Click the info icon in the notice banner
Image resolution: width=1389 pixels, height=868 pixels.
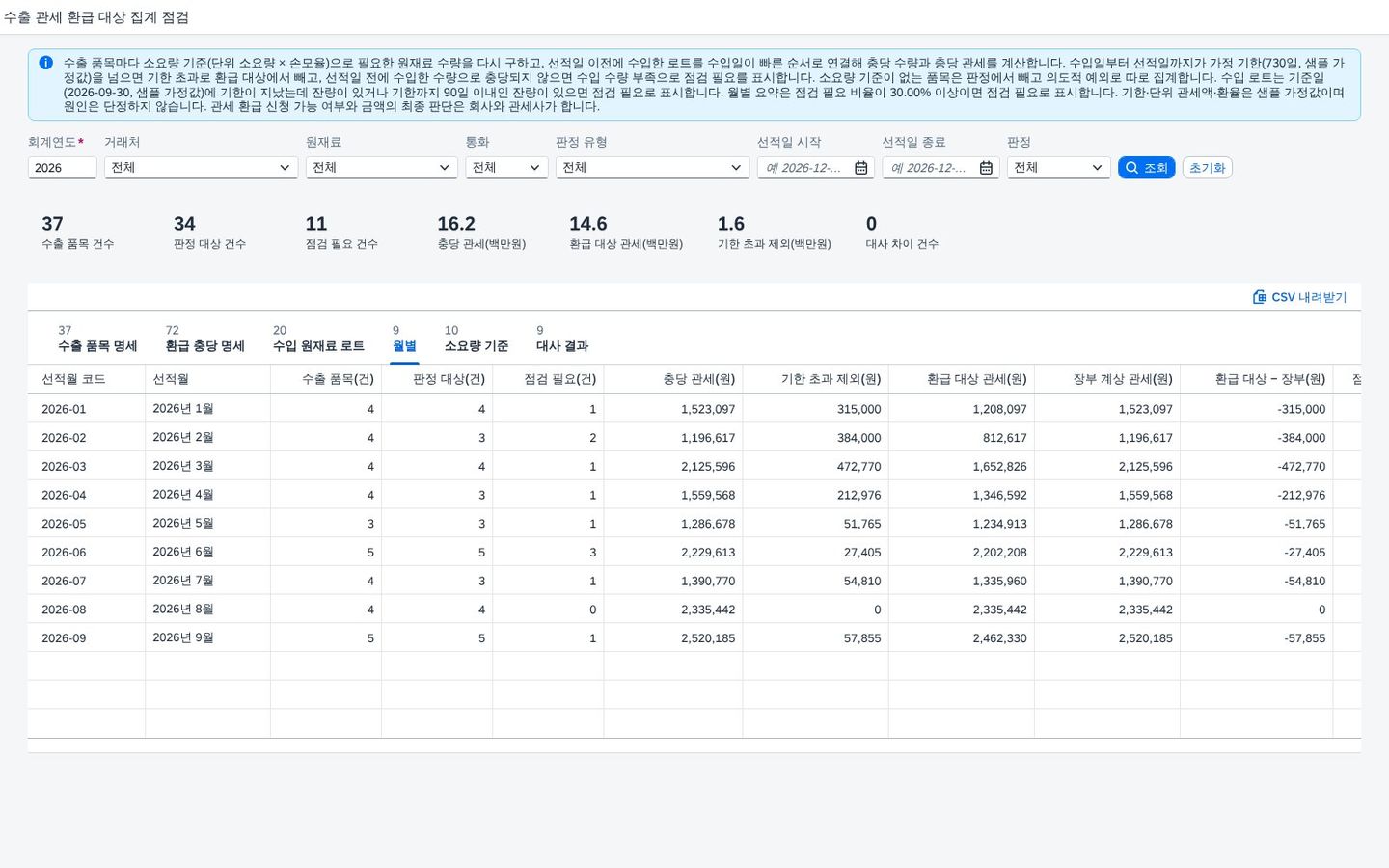45,63
